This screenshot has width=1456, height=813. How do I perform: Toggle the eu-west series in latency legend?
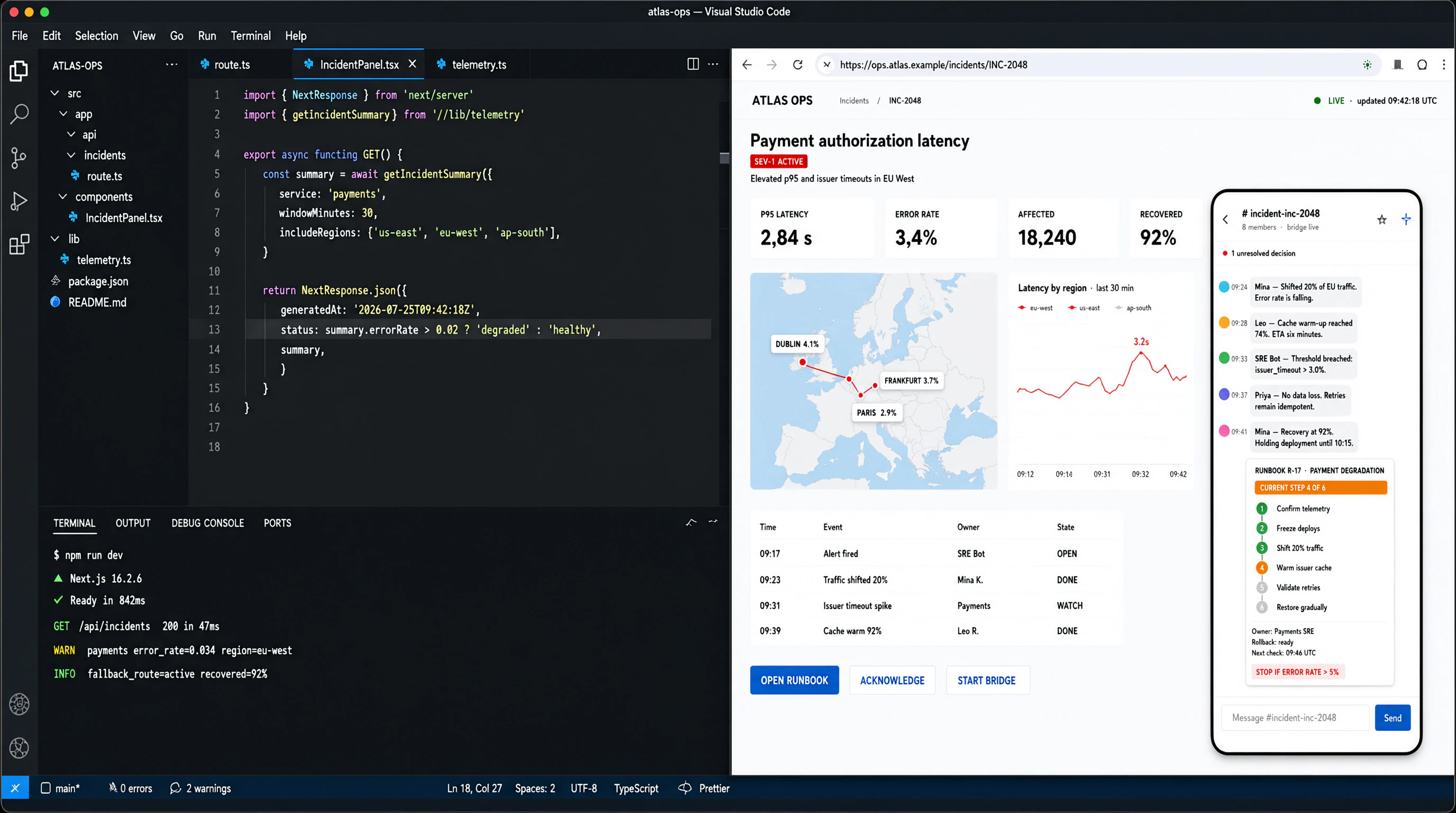pyautogui.click(x=1035, y=308)
